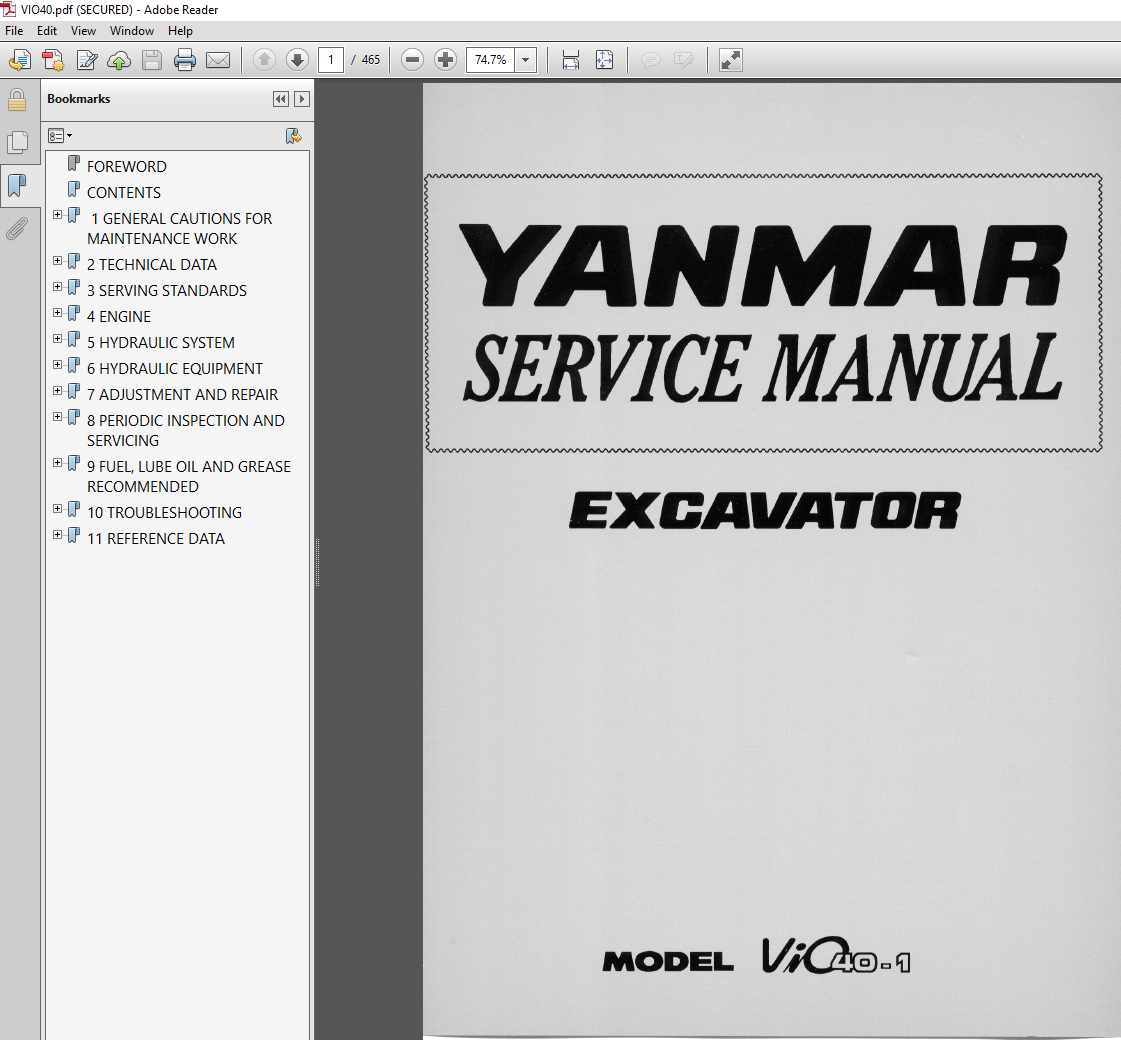This screenshot has width=1121, height=1040.
Task: Select 5 HYDRAULIC SYSTEM bookmark text
Action: click(161, 342)
